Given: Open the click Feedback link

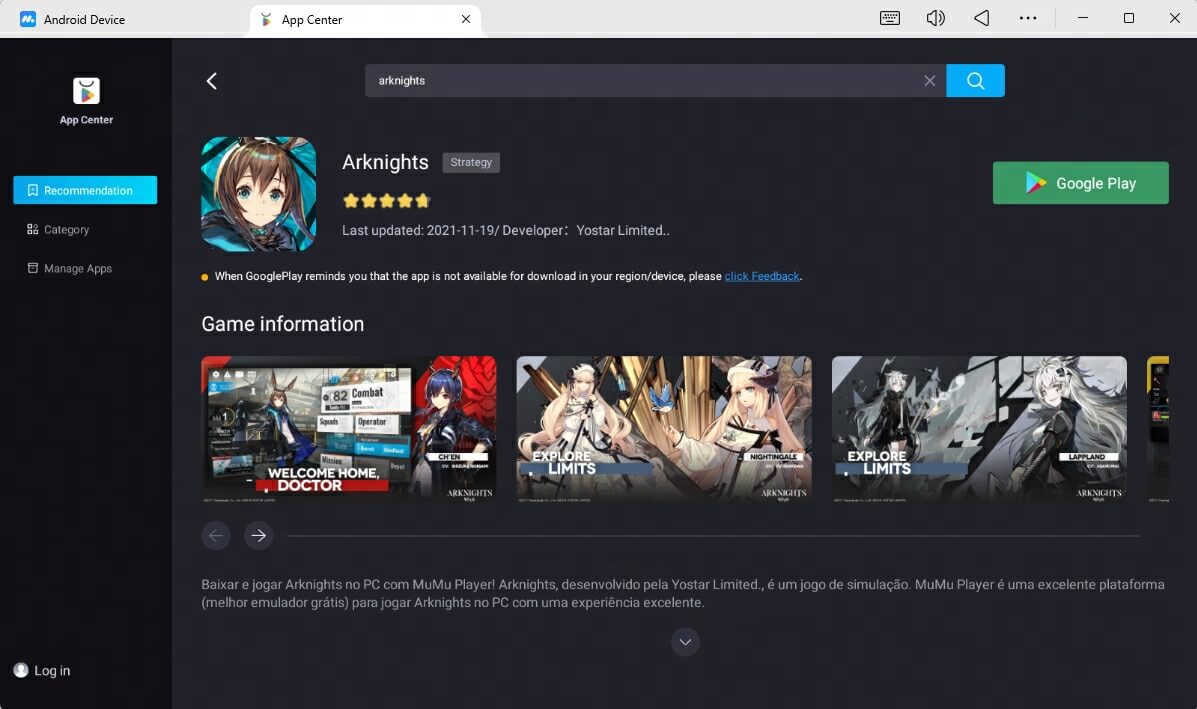Looking at the screenshot, I should (x=762, y=276).
